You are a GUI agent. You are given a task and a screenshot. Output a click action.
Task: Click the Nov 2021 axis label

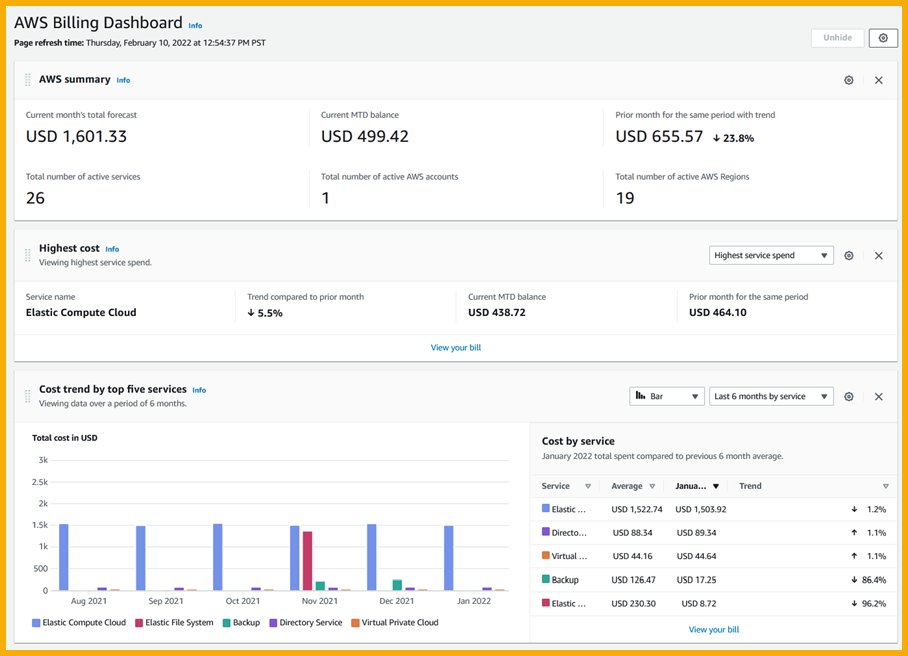pos(320,601)
